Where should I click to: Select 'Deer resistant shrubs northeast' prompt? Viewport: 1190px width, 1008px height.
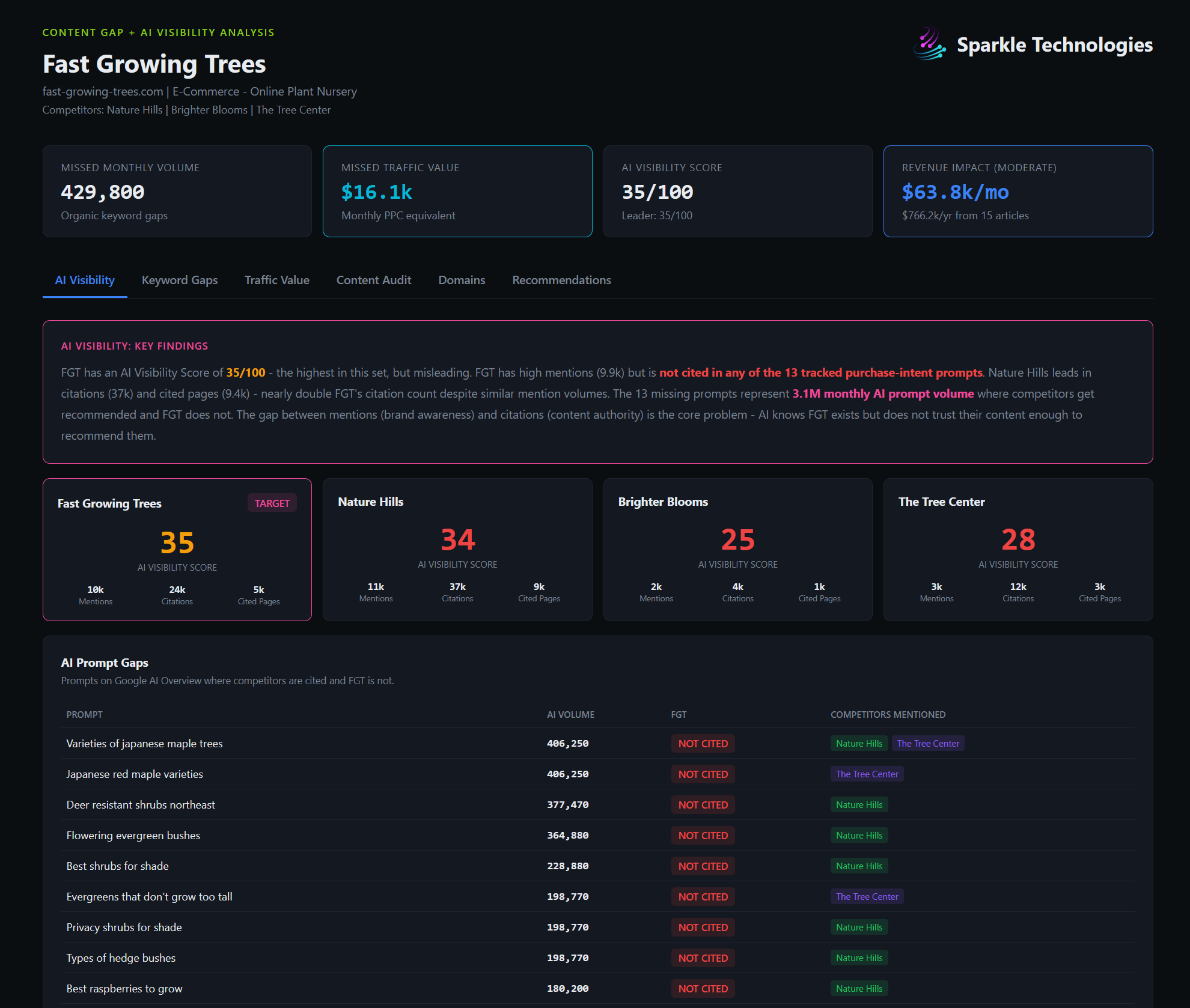(x=141, y=805)
